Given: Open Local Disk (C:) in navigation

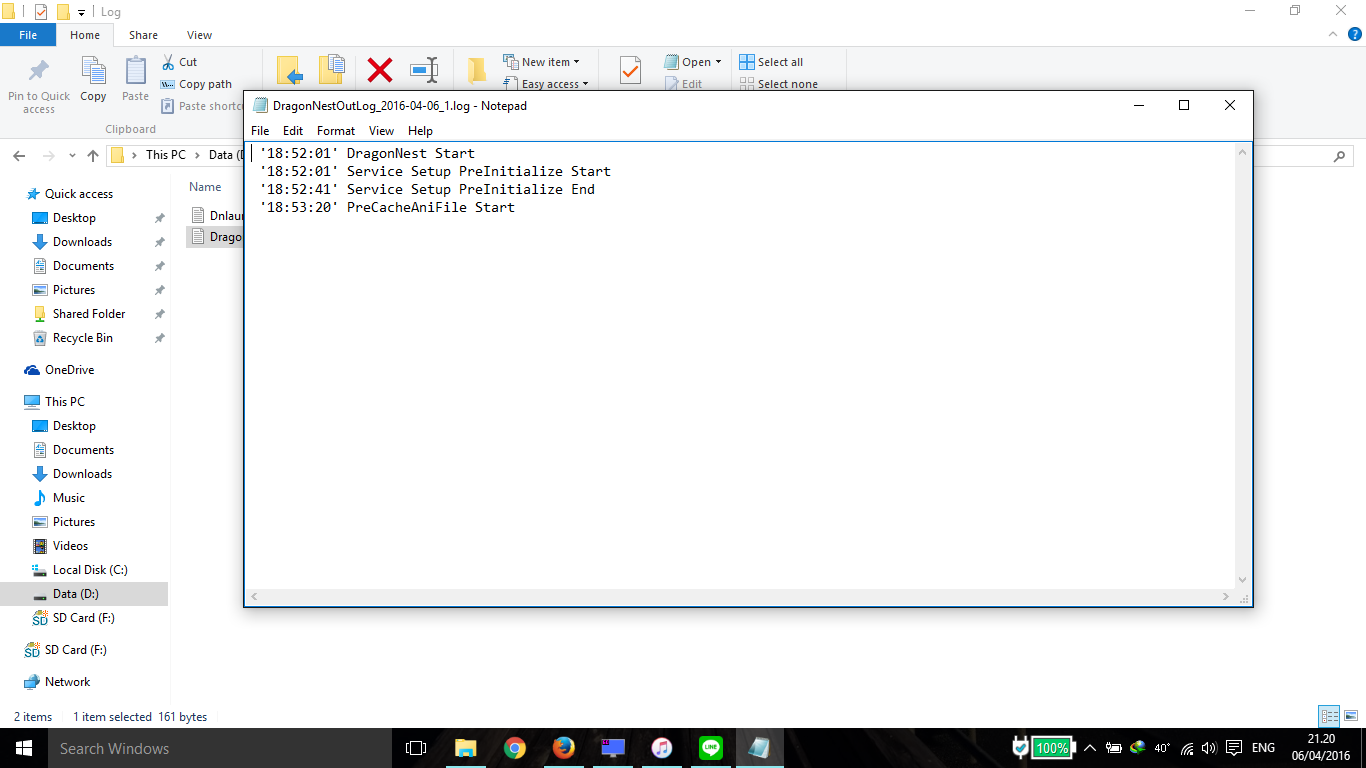Looking at the screenshot, I should click(90, 570).
